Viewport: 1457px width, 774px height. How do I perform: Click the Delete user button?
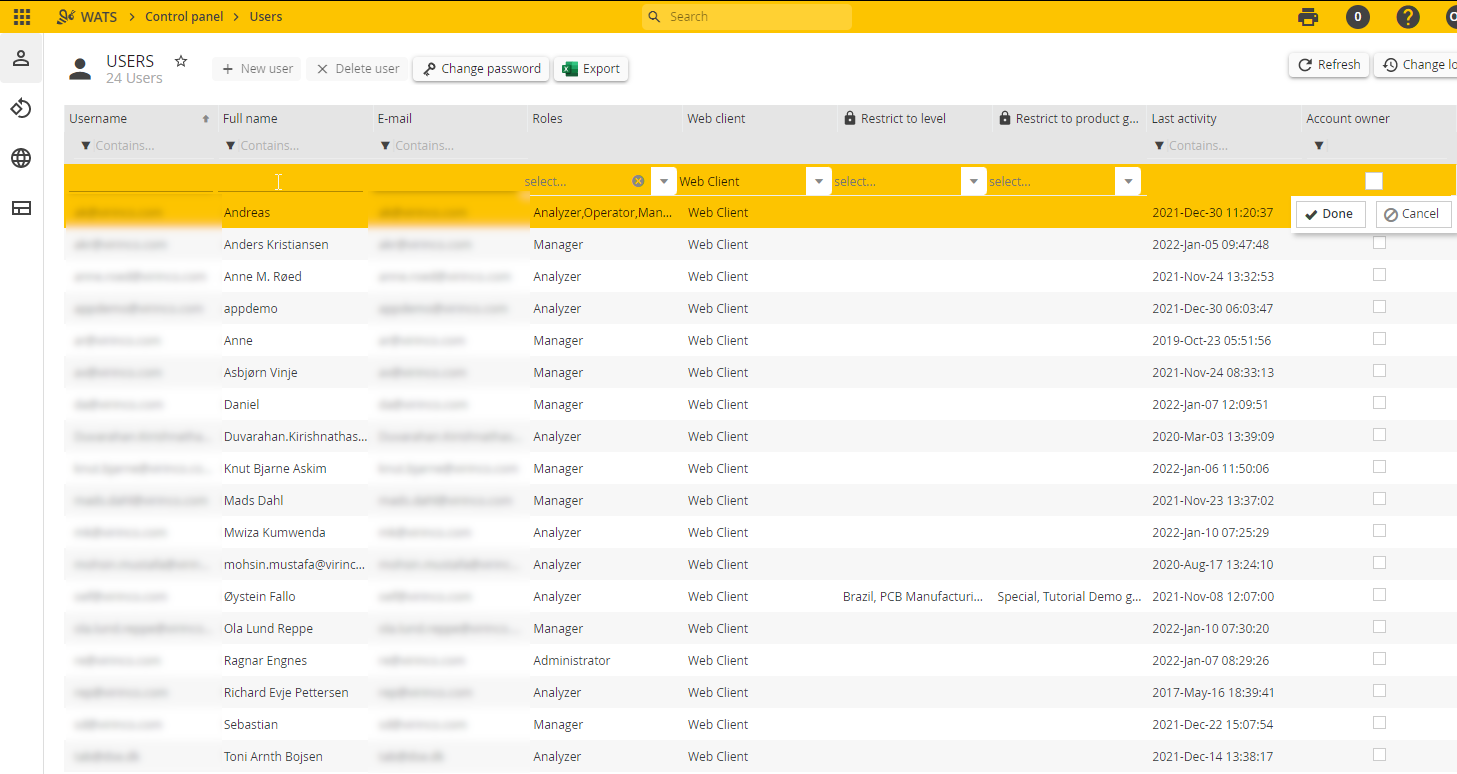click(x=357, y=69)
